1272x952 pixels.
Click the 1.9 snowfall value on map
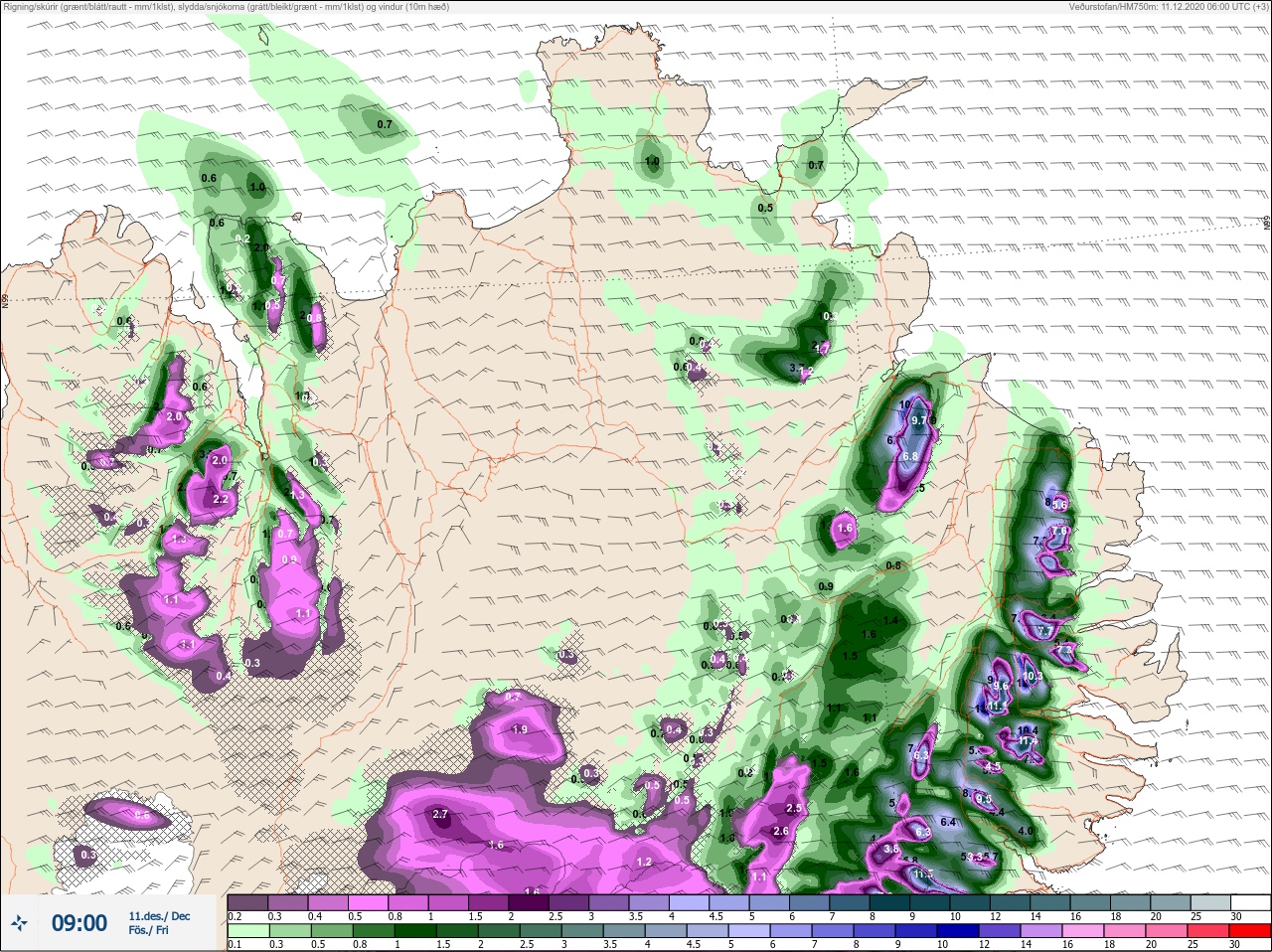pyautogui.click(x=519, y=729)
